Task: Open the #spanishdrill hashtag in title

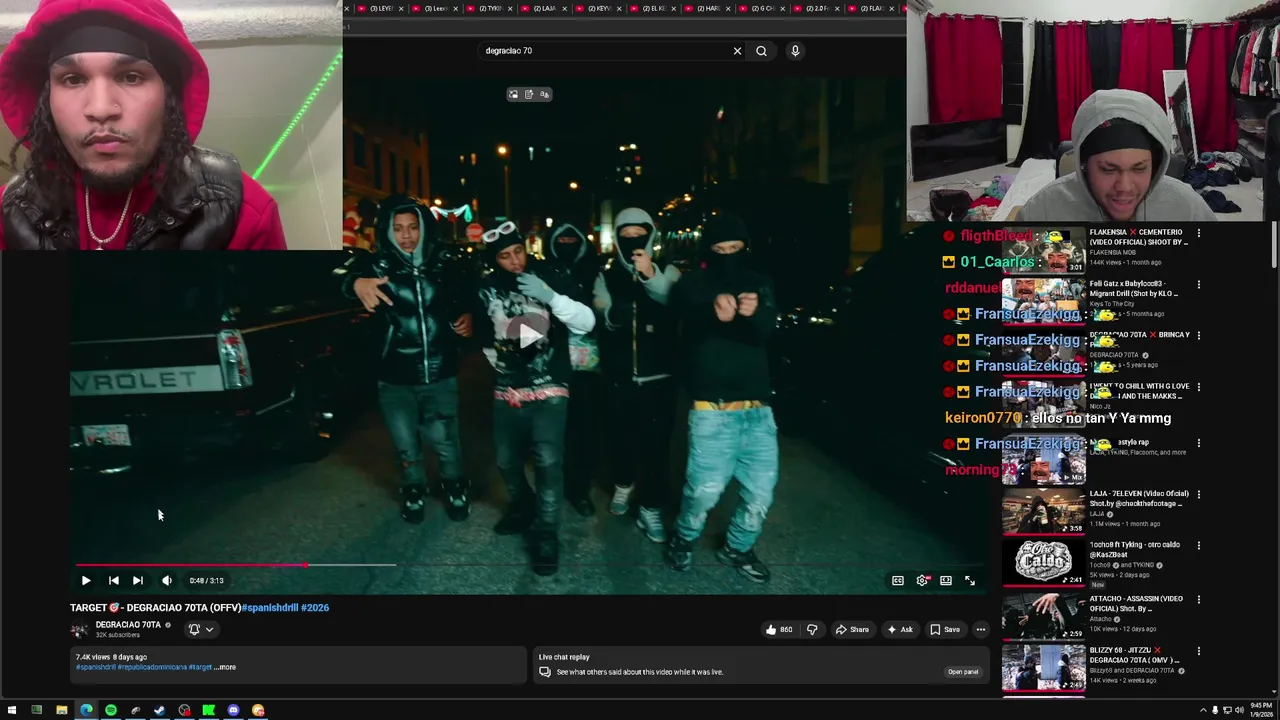Action: pyautogui.click(x=270, y=607)
